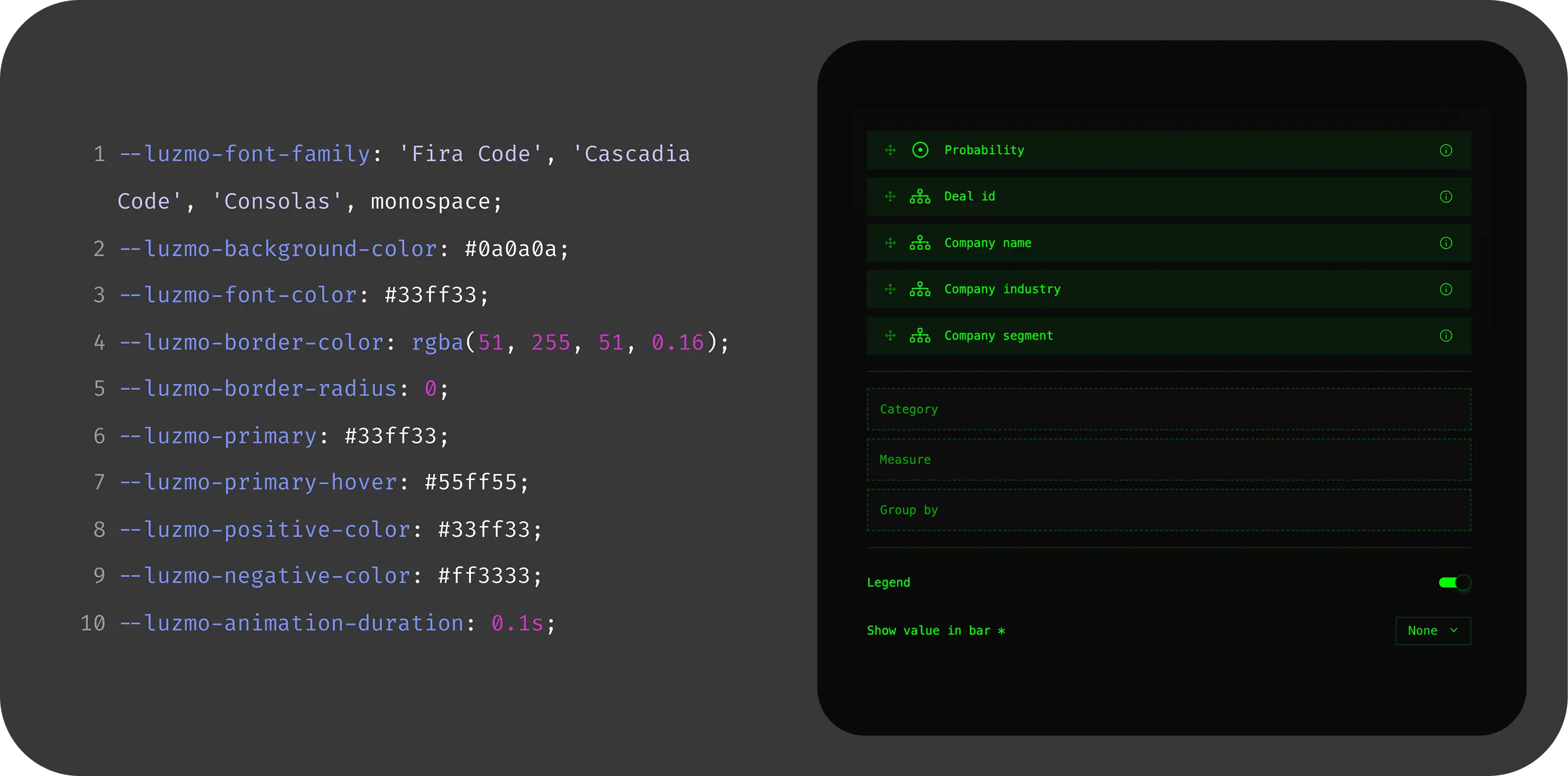Screen dimensions: 1568x776
Task: Click the Deal id field label
Action: point(969,197)
